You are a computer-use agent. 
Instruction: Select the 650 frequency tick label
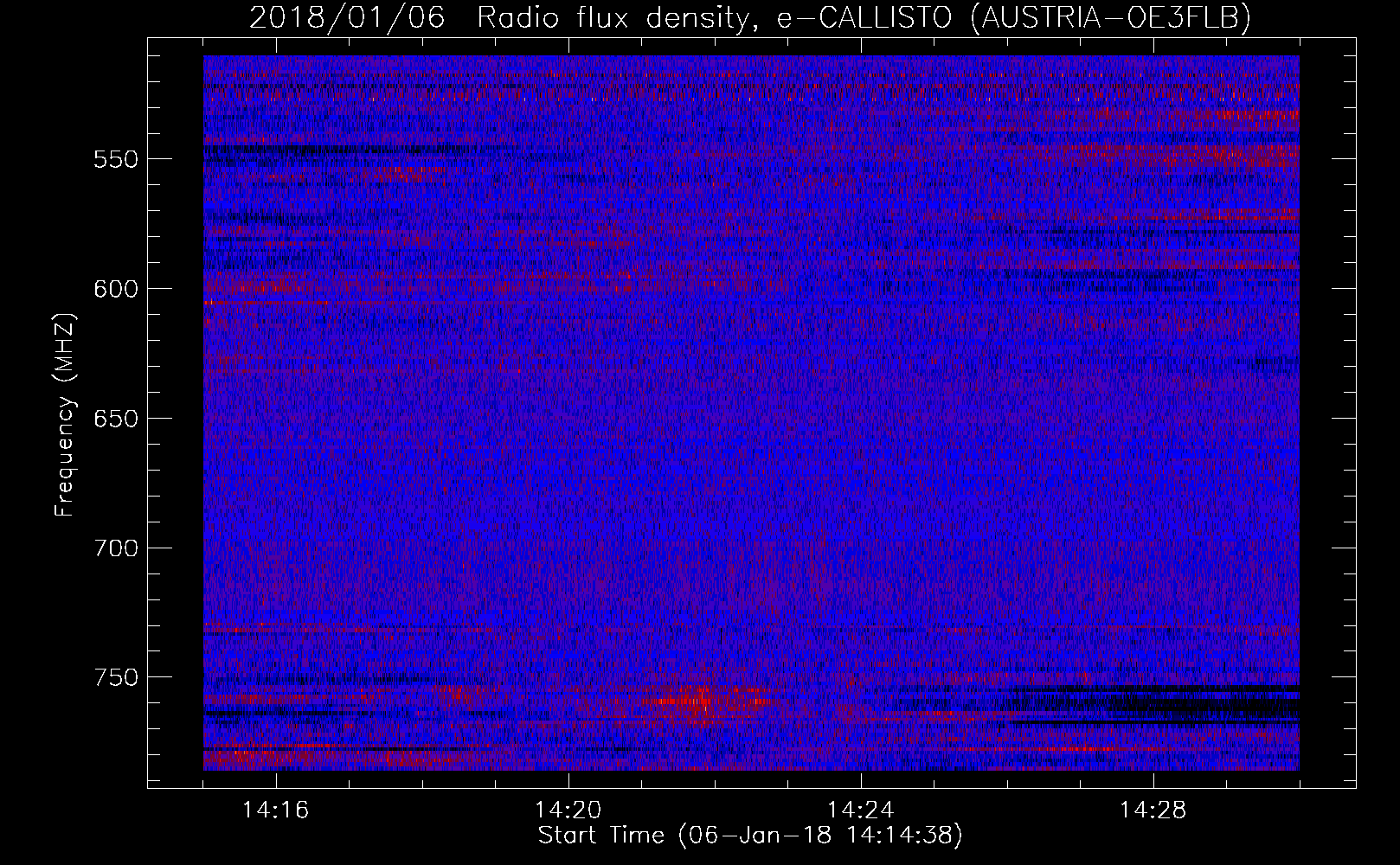coord(116,419)
